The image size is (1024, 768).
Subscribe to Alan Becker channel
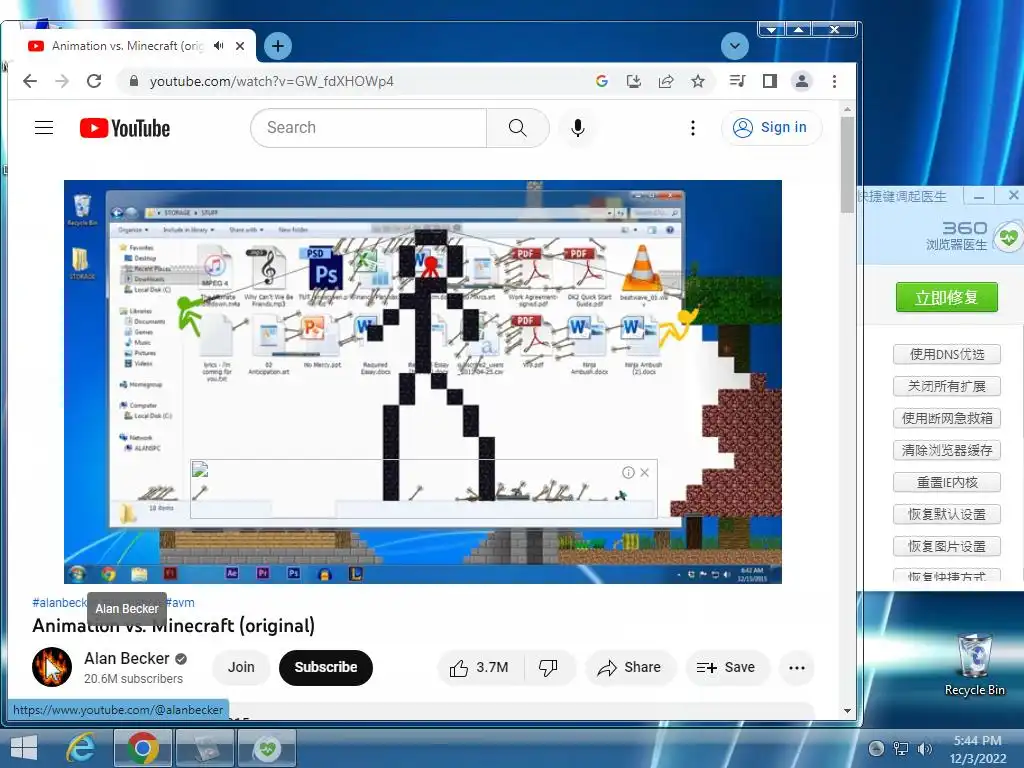click(x=326, y=667)
